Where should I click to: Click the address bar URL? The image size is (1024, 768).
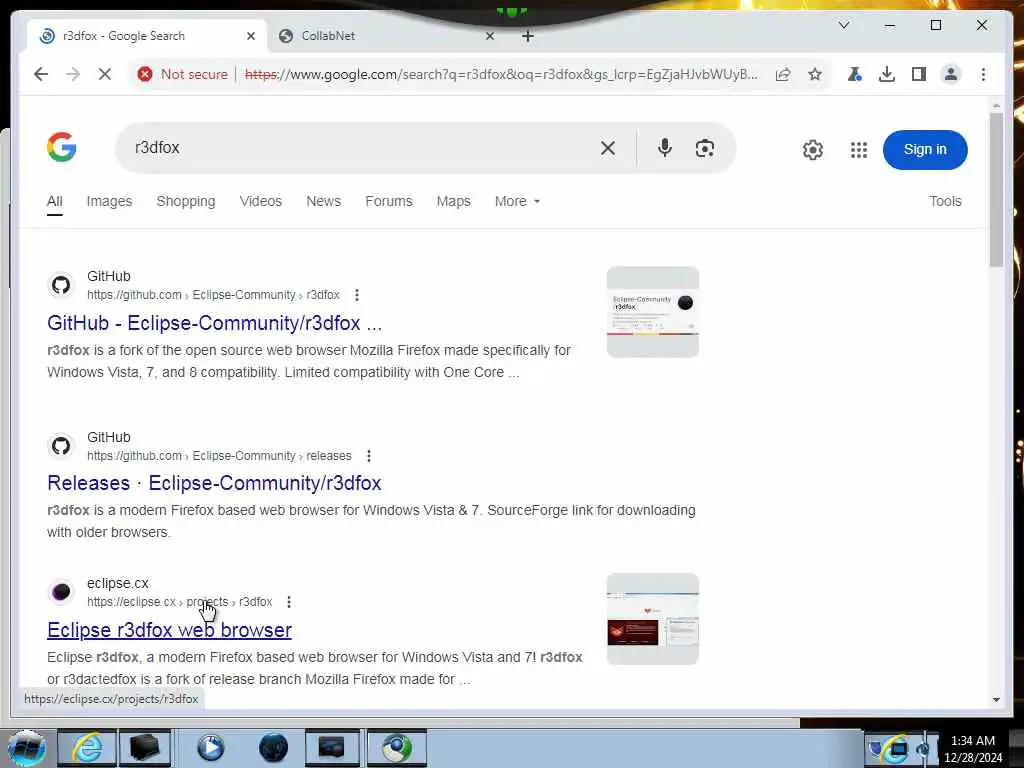(502, 74)
